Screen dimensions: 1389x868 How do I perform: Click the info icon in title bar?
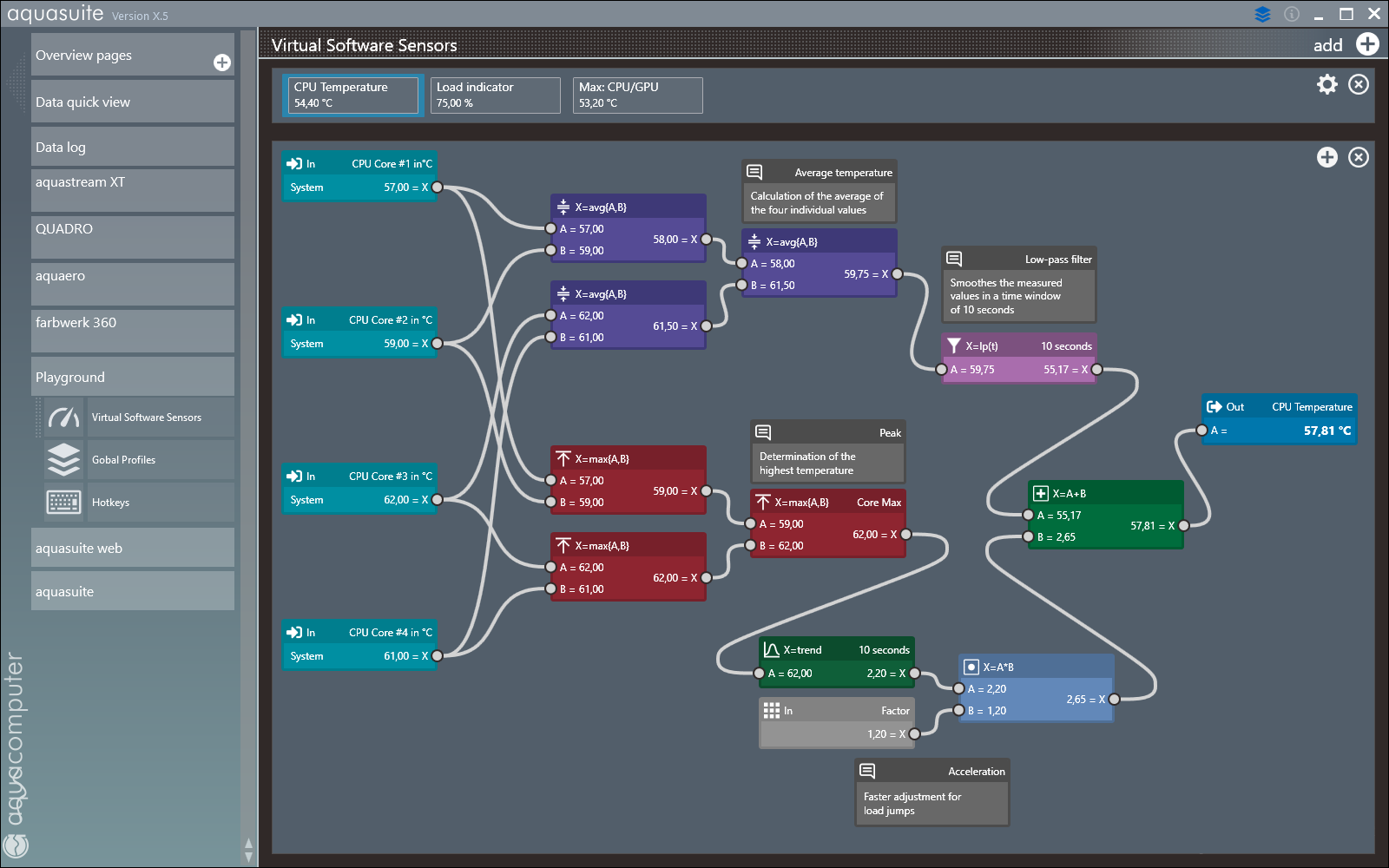[x=1292, y=14]
